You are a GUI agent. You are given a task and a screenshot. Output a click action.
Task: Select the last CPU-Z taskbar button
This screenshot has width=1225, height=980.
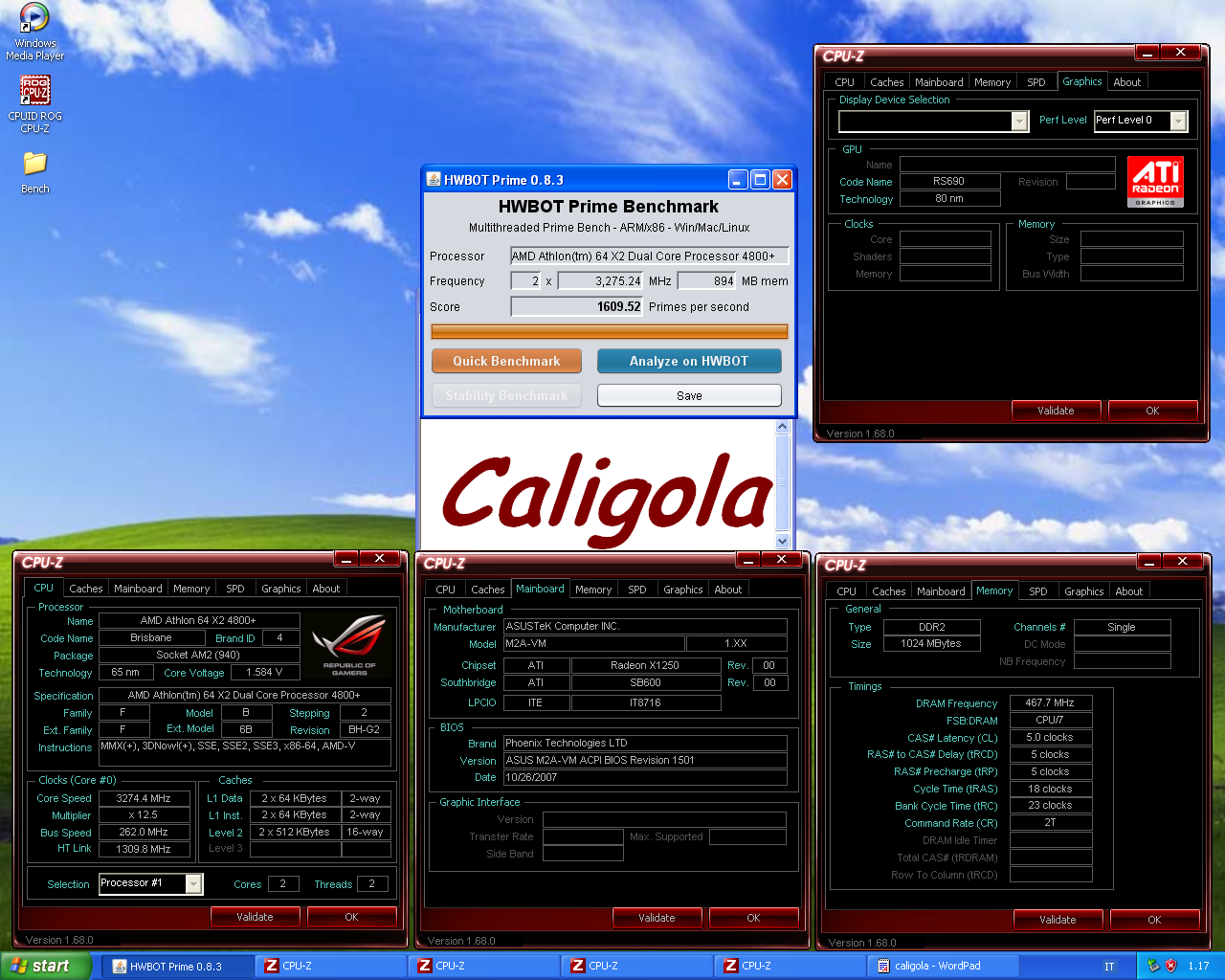pyautogui.click(x=790, y=966)
